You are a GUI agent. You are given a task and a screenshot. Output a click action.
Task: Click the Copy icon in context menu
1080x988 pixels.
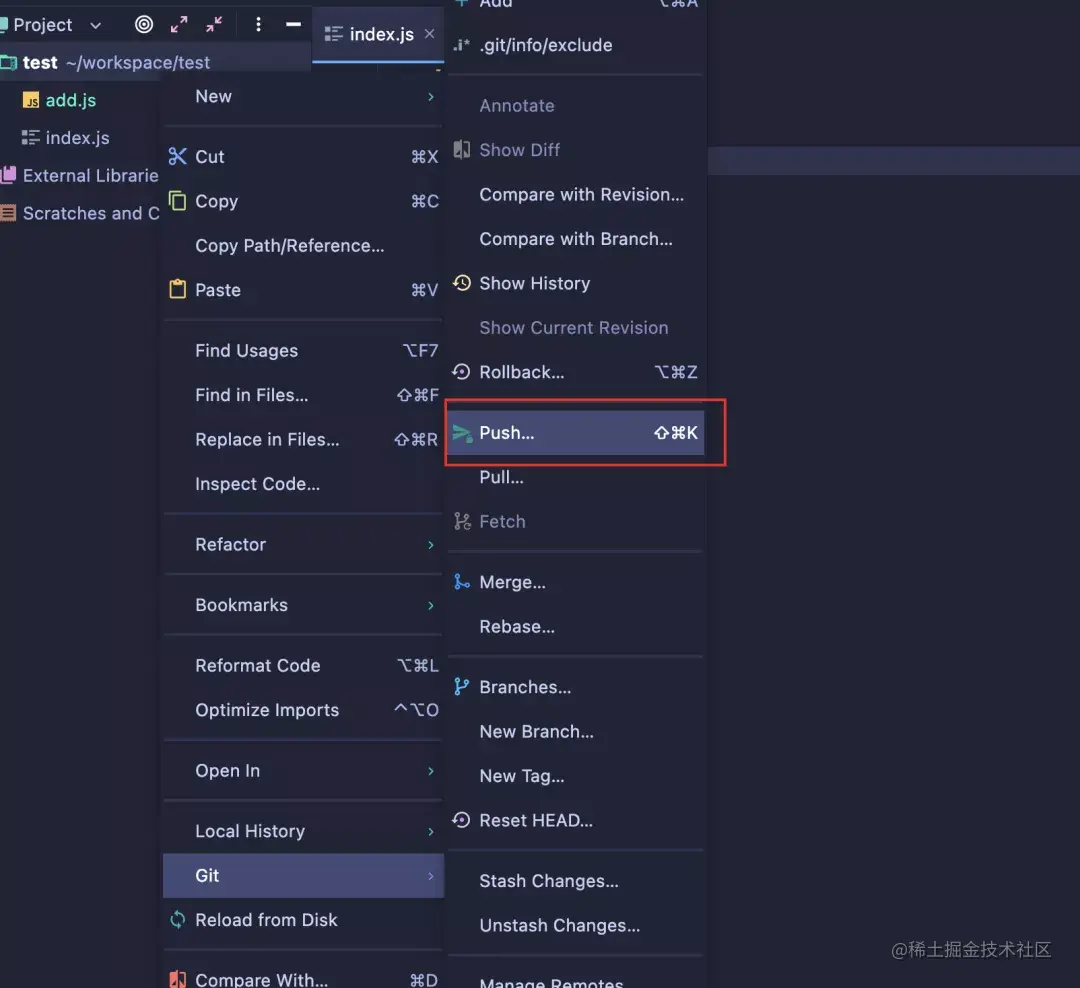(178, 200)
